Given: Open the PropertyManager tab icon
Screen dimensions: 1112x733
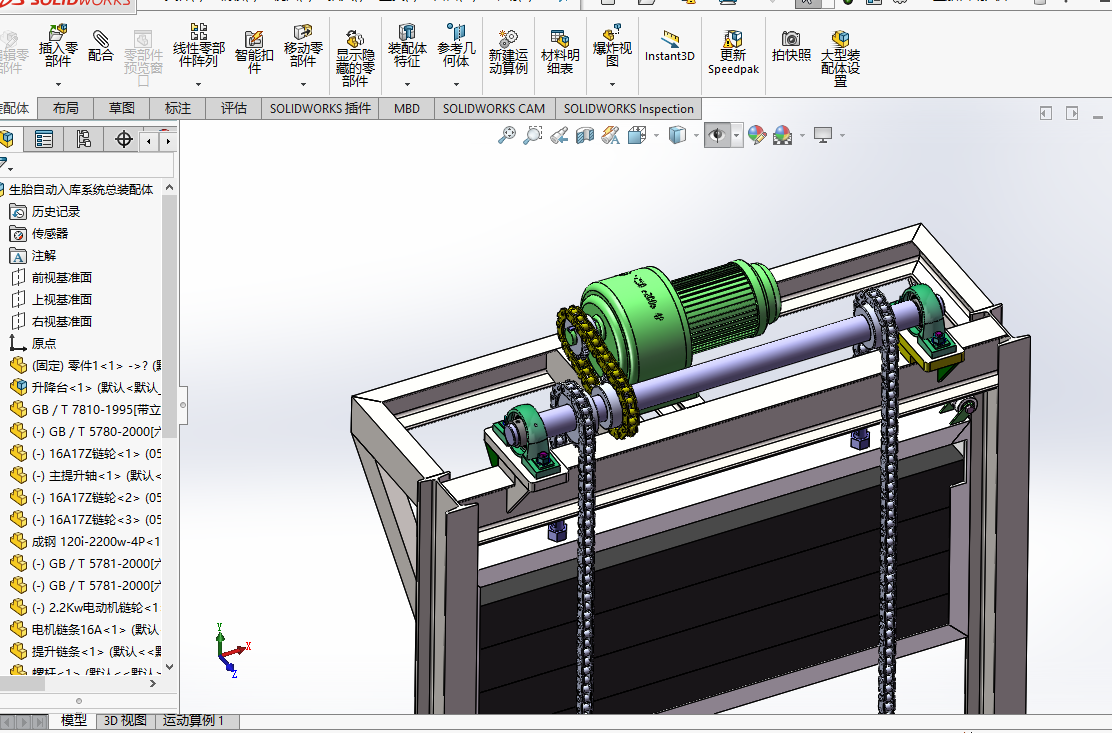Looking at the screenshot, I should [44, 139].
